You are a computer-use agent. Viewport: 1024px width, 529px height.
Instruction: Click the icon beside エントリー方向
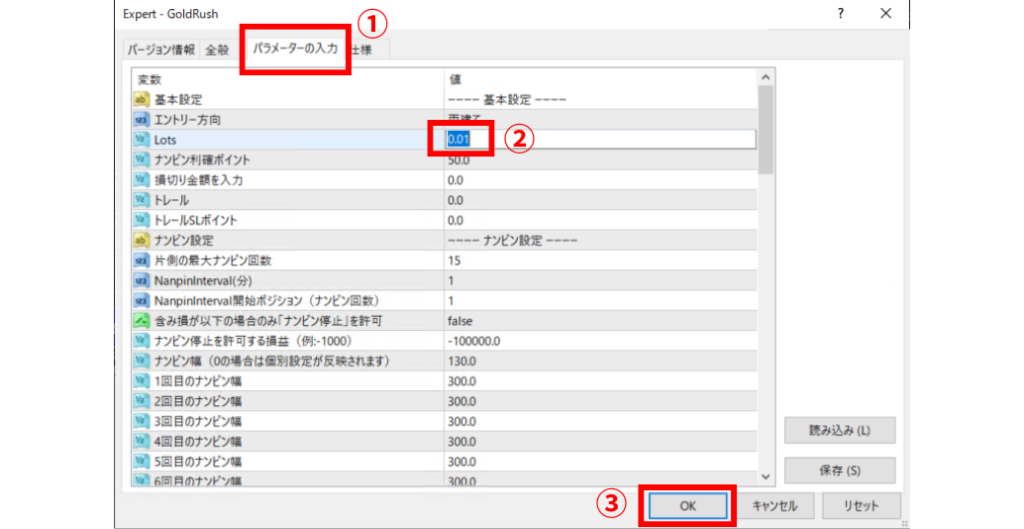[x=141, y=119]
